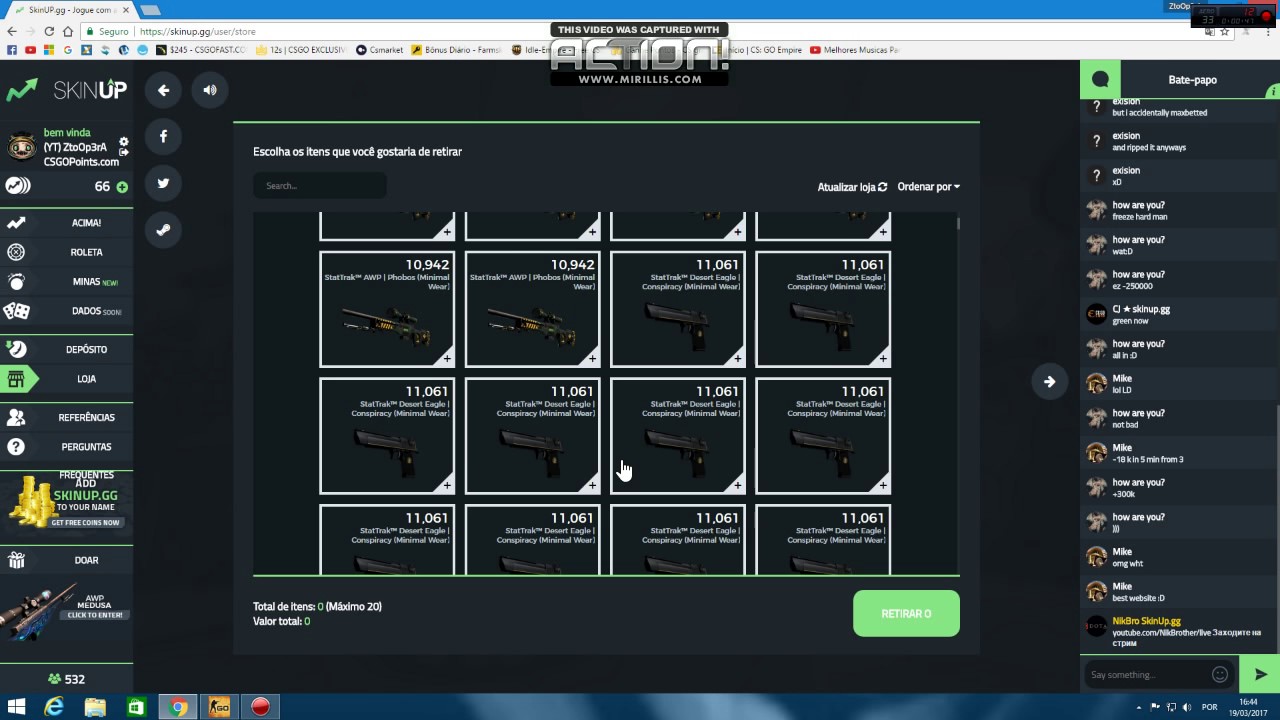Click the RETIRAR 0 button
This screenshot has height=720, width=1280.
906,613
